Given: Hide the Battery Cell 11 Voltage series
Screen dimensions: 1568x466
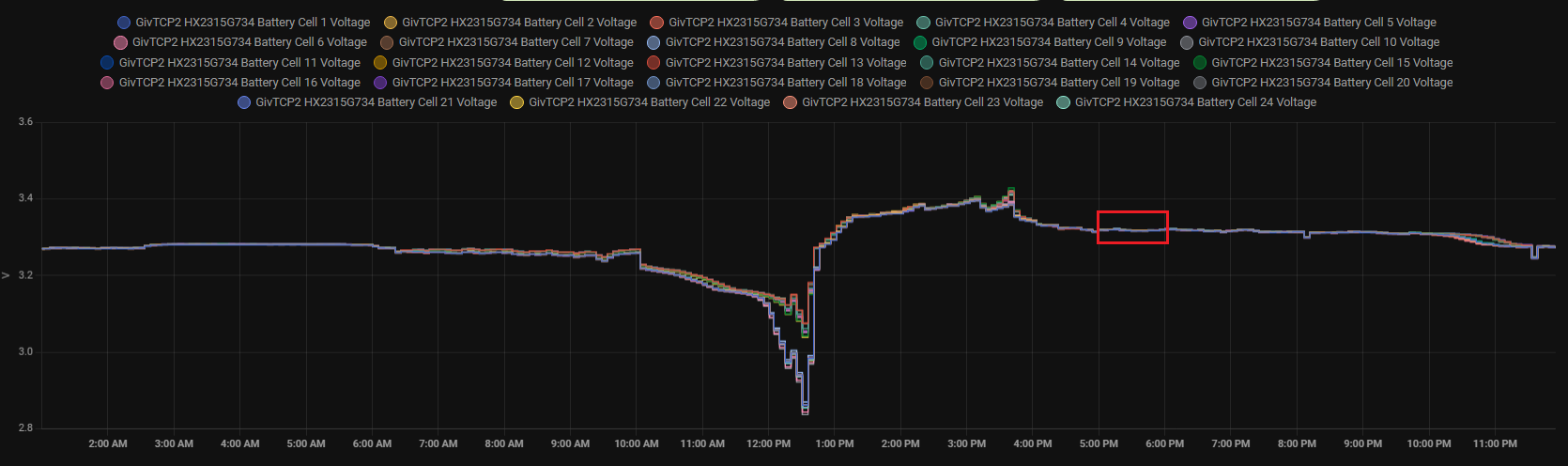Looking at the screenshot, I should tap(230, 63).
